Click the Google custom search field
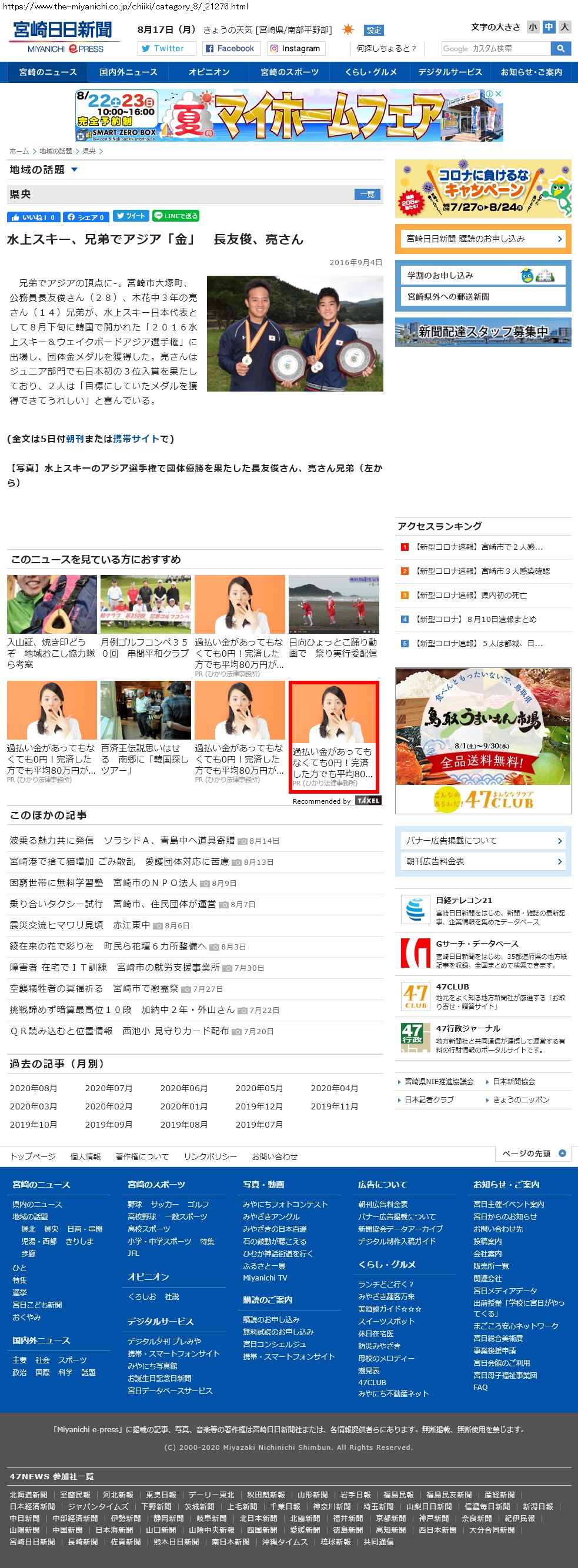Viewport: 578px width, 1568px height. [x=496, y=49]
